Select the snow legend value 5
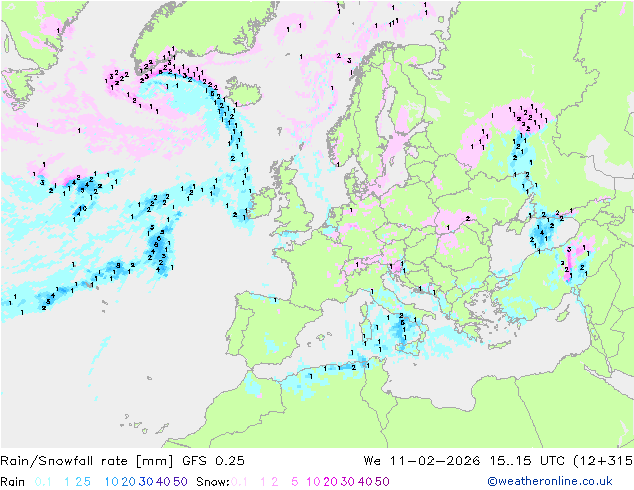Viewport: 634px width, 490px height. [x=295, y=482]
